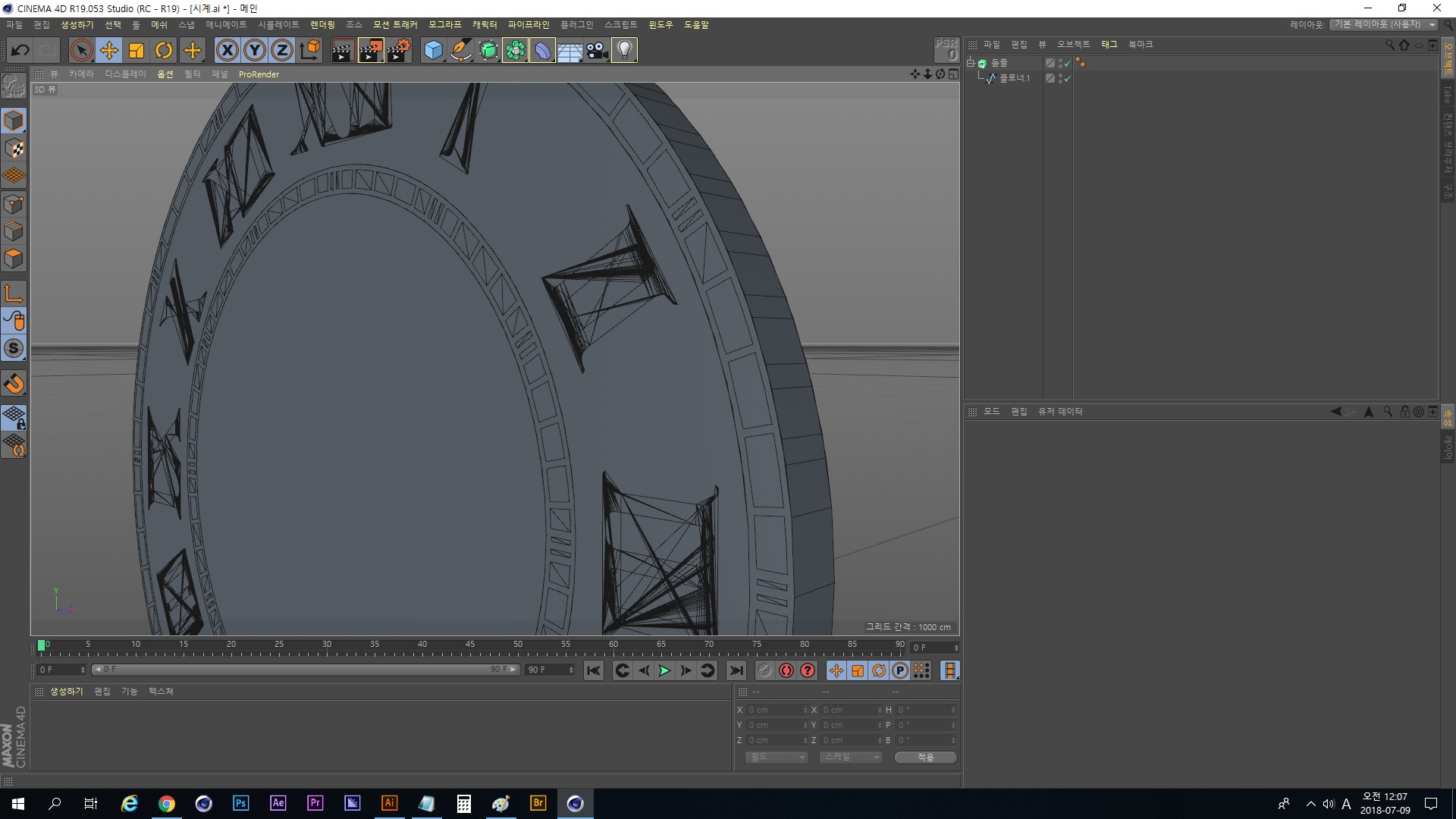Open the 월드 coordinate mode dropdown
The height and width of the screenshot is (819, 1456).
(776, 758)
